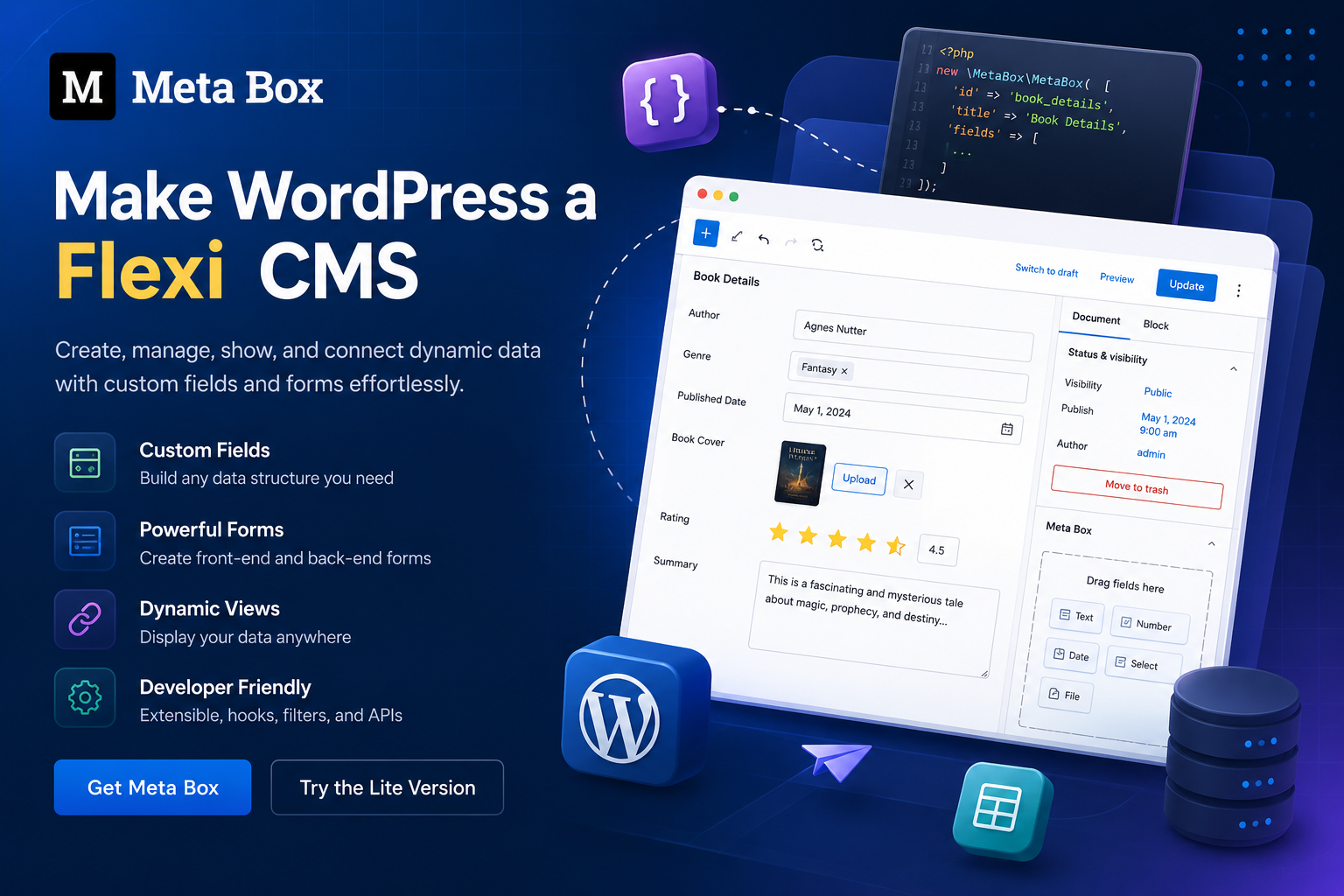1344x896 pixels.
Task: Click the Custom Fields feature icon
Action: point(85,462)
